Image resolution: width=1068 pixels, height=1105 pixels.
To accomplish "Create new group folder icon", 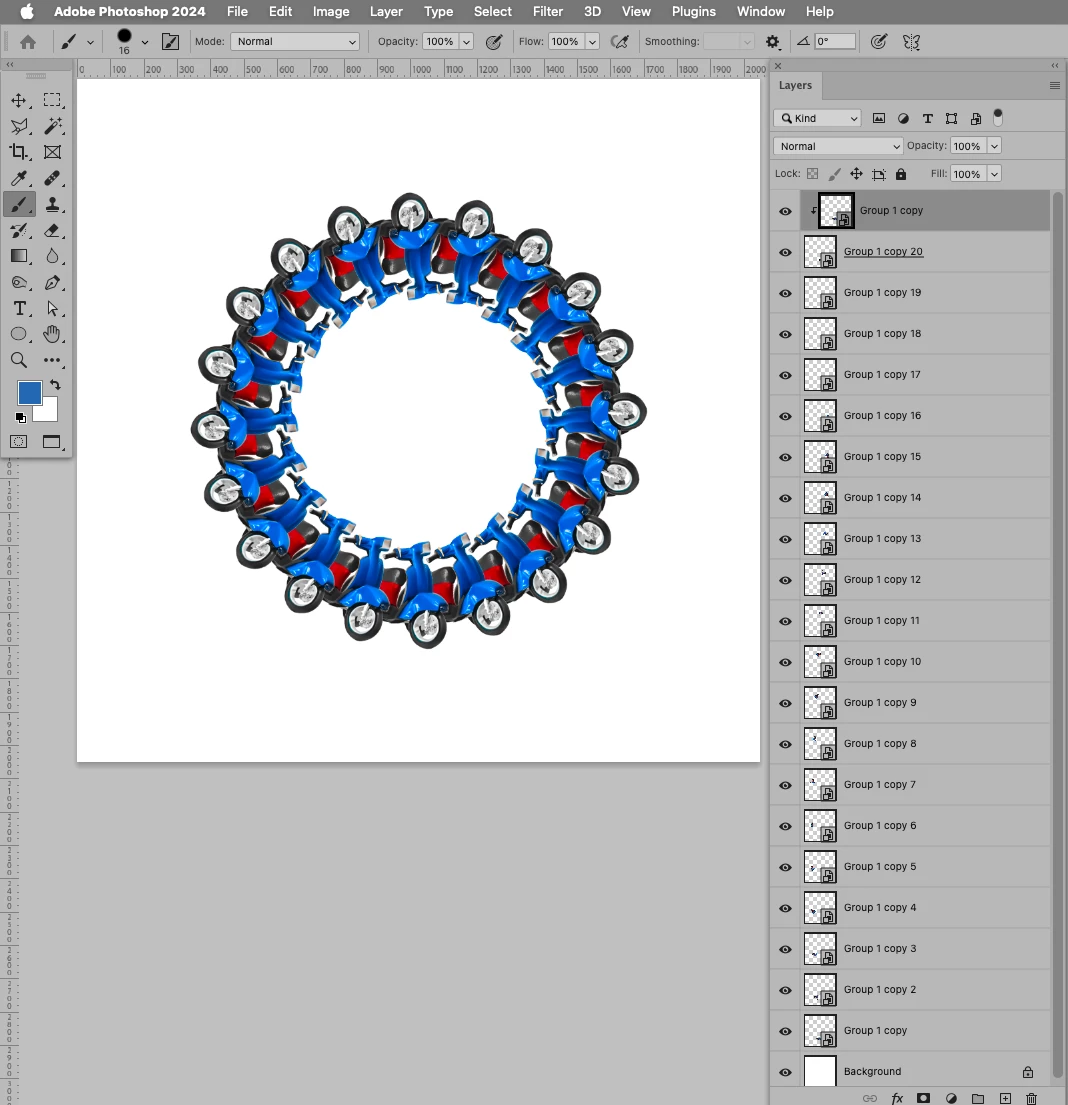I will [x=978, y=1098].
